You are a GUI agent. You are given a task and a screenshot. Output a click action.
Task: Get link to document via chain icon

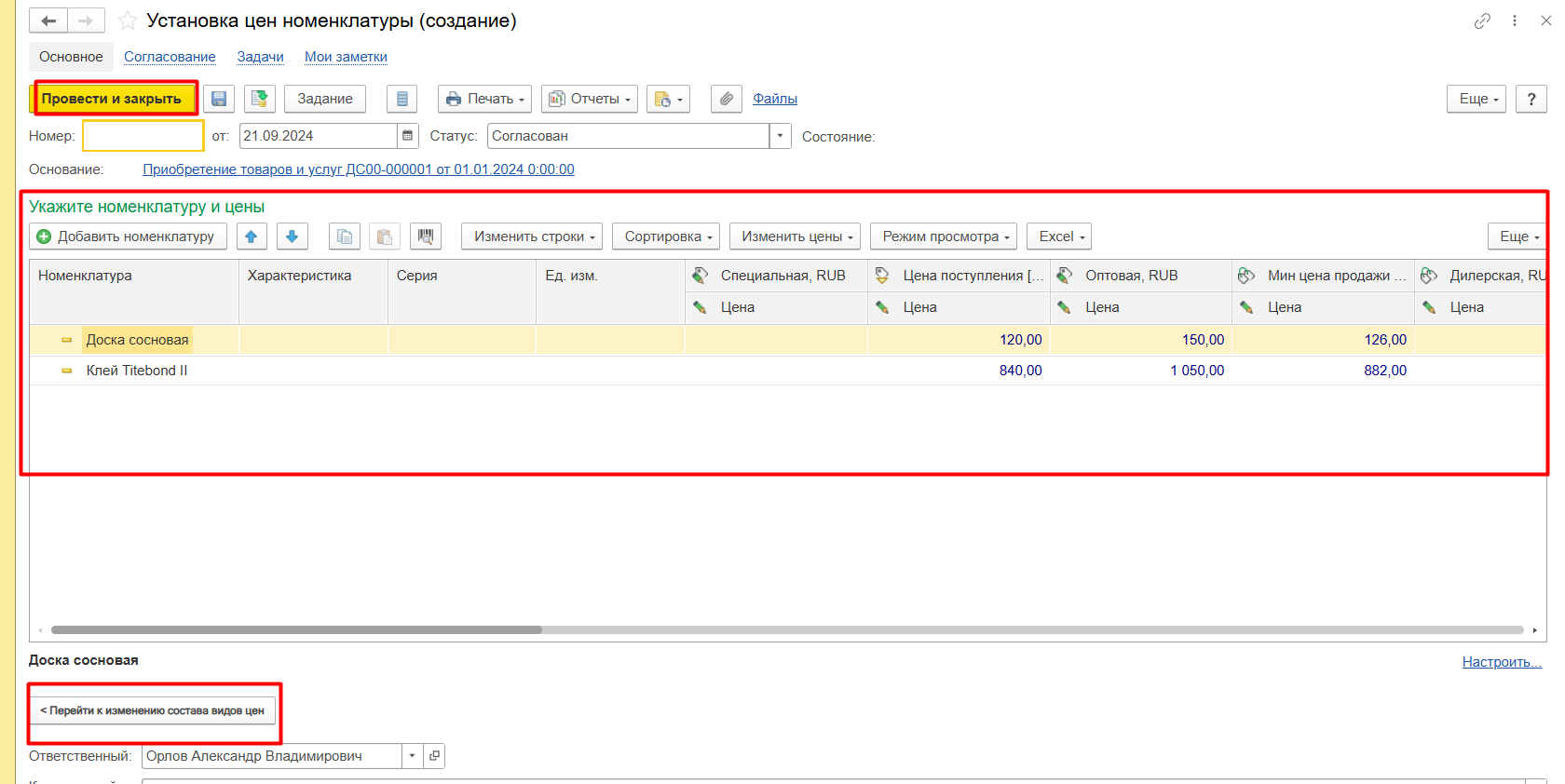[1482, 20]
